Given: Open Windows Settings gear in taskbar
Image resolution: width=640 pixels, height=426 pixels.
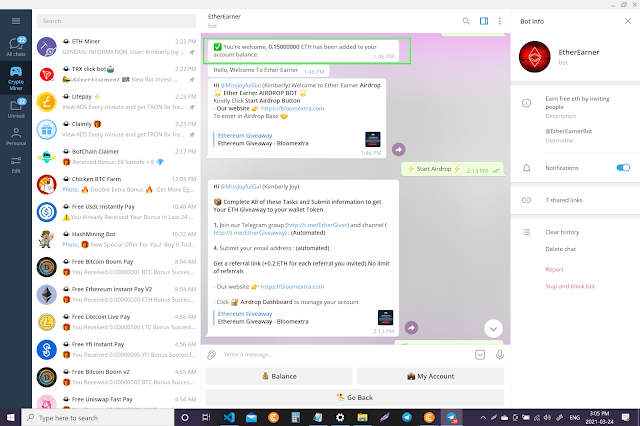Looking at the screenshot, I should click(x=340, y=417).
